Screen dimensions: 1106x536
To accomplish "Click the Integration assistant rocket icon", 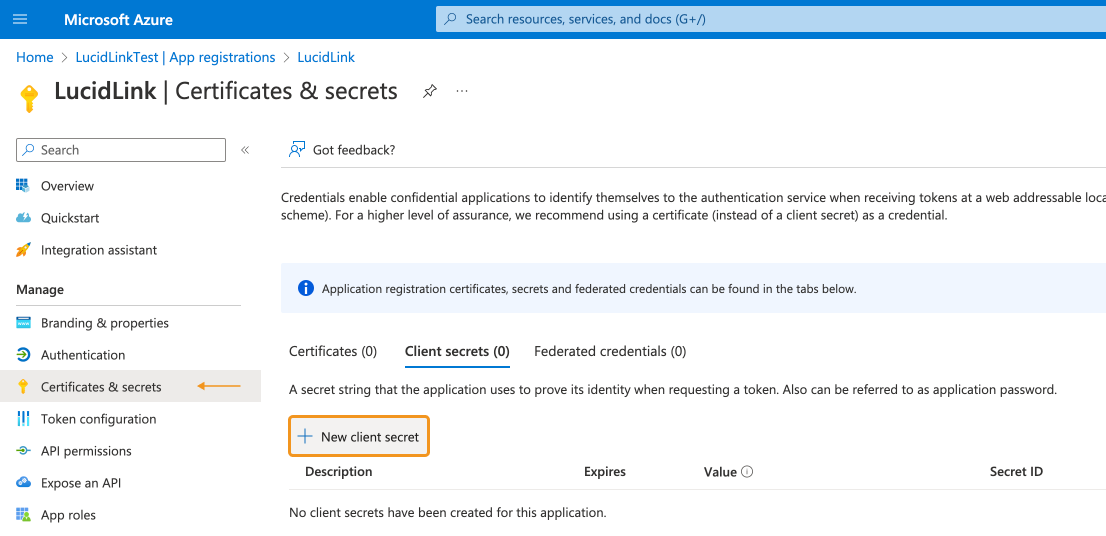I will point(23,250).
